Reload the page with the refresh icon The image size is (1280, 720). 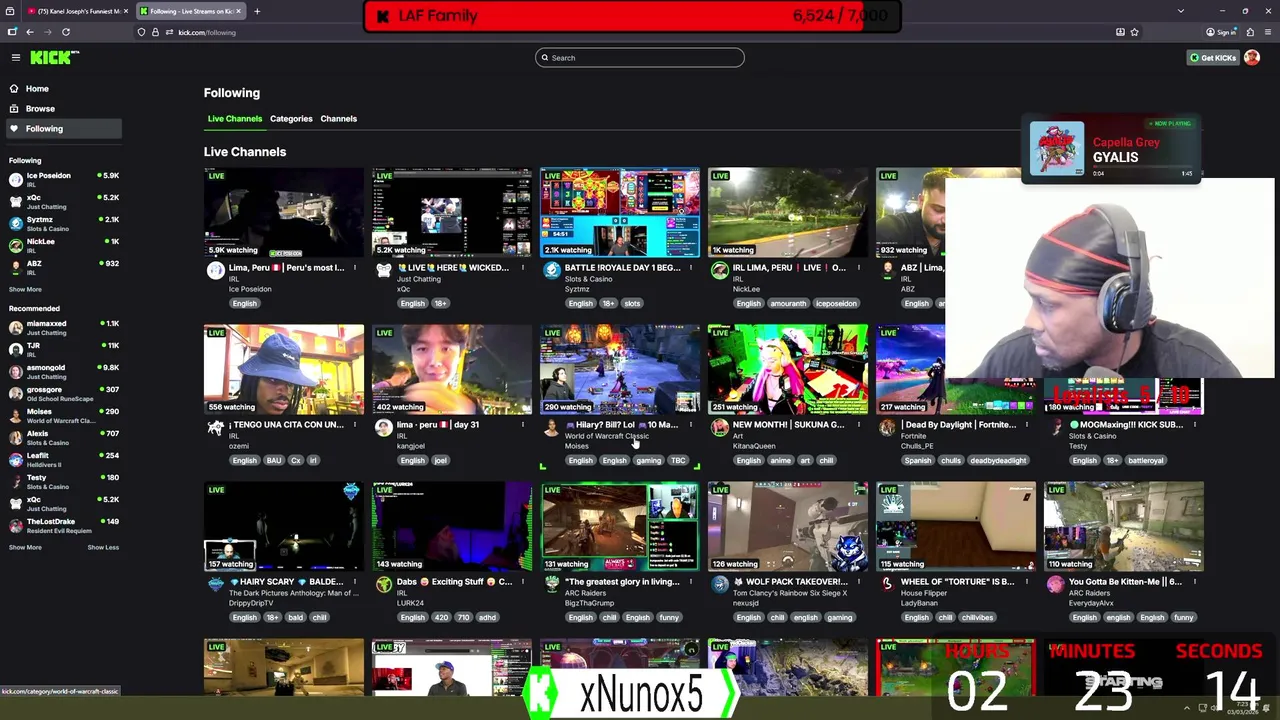(x=66, y=32)
